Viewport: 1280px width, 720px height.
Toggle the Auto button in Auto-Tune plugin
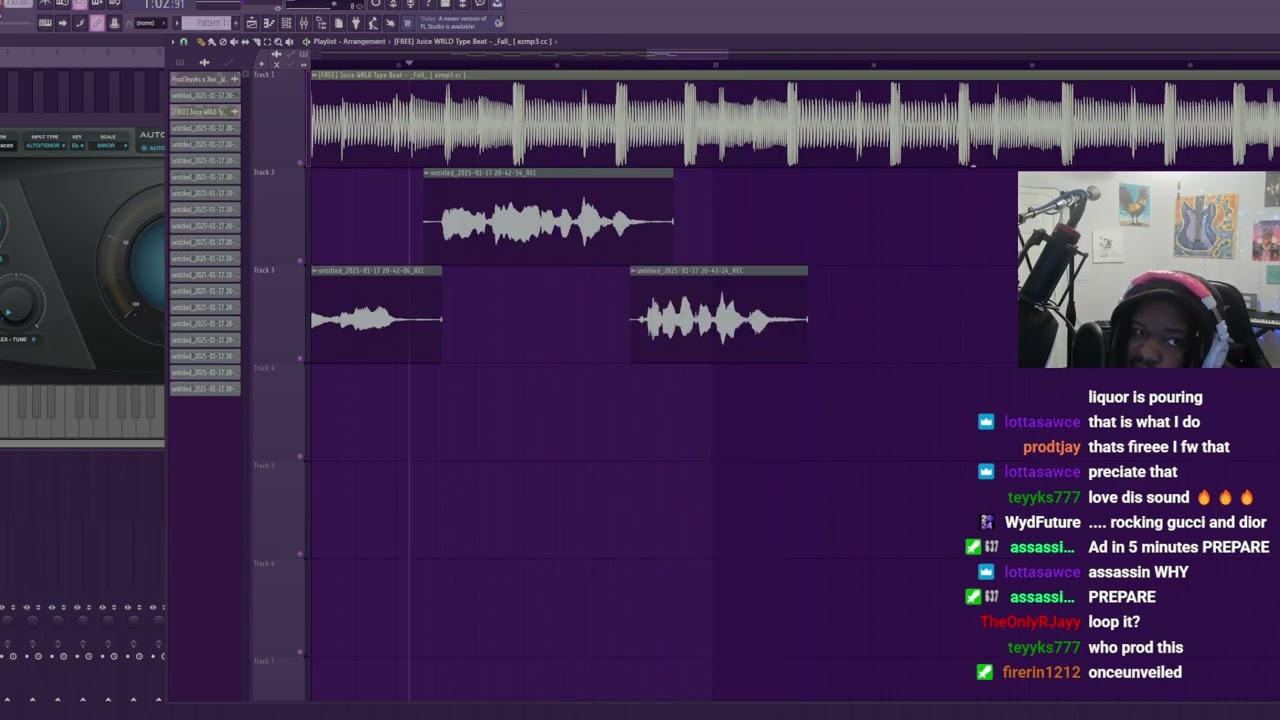[153, 148]
